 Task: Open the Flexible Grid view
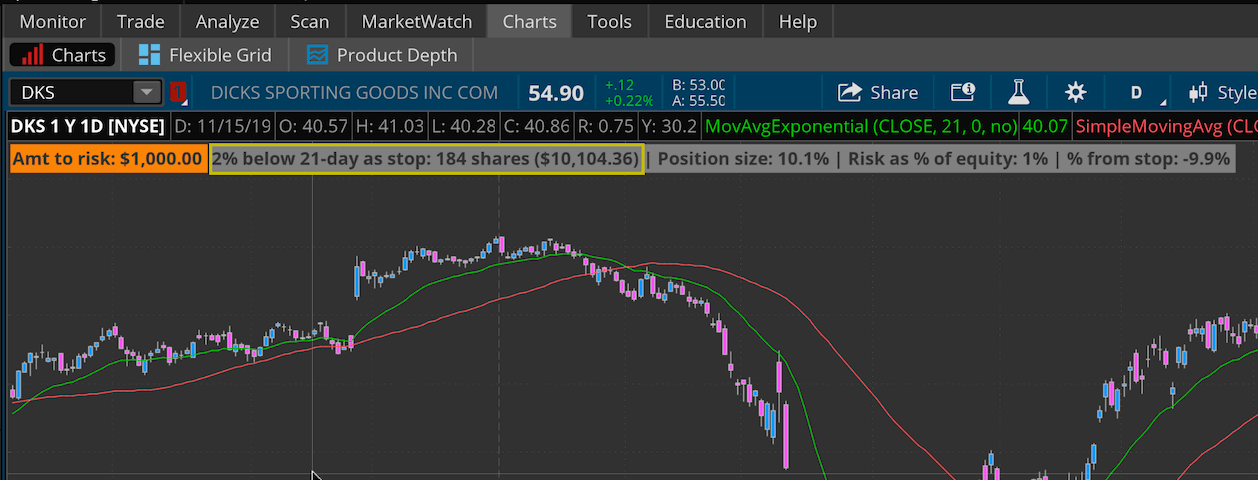click(x=205, y=55)
